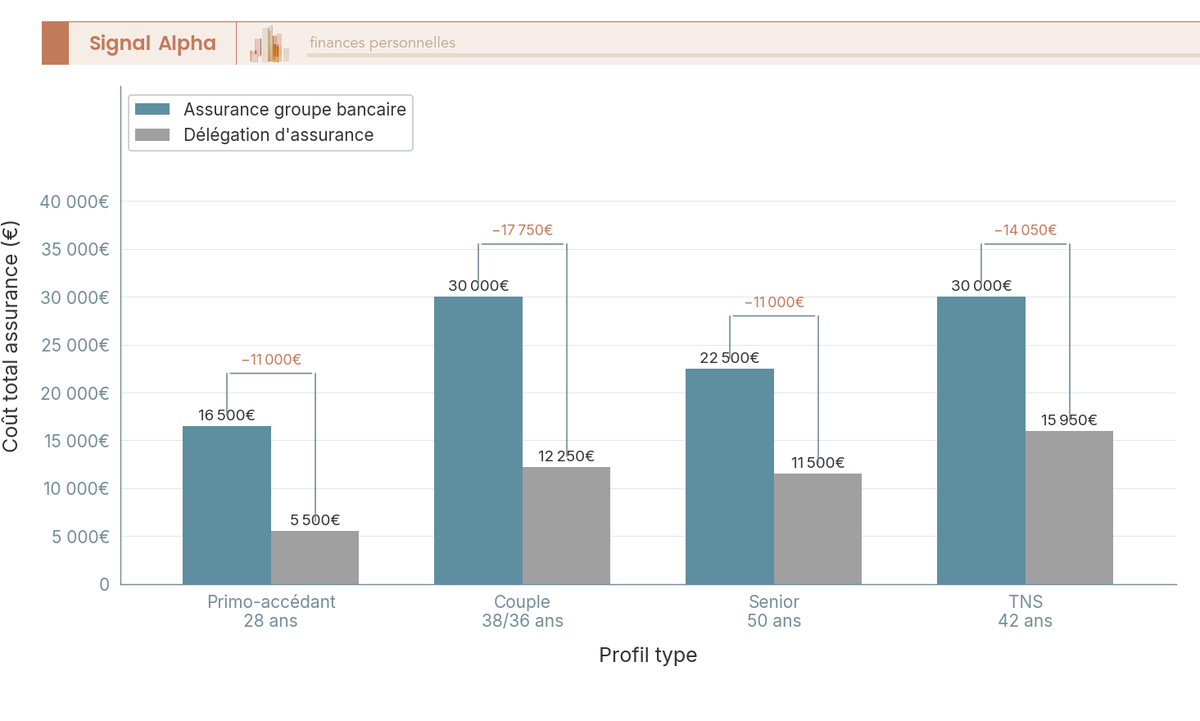Click the 30 000€ value label above Couple bar

pyautogui.click(x=478, y=285)
